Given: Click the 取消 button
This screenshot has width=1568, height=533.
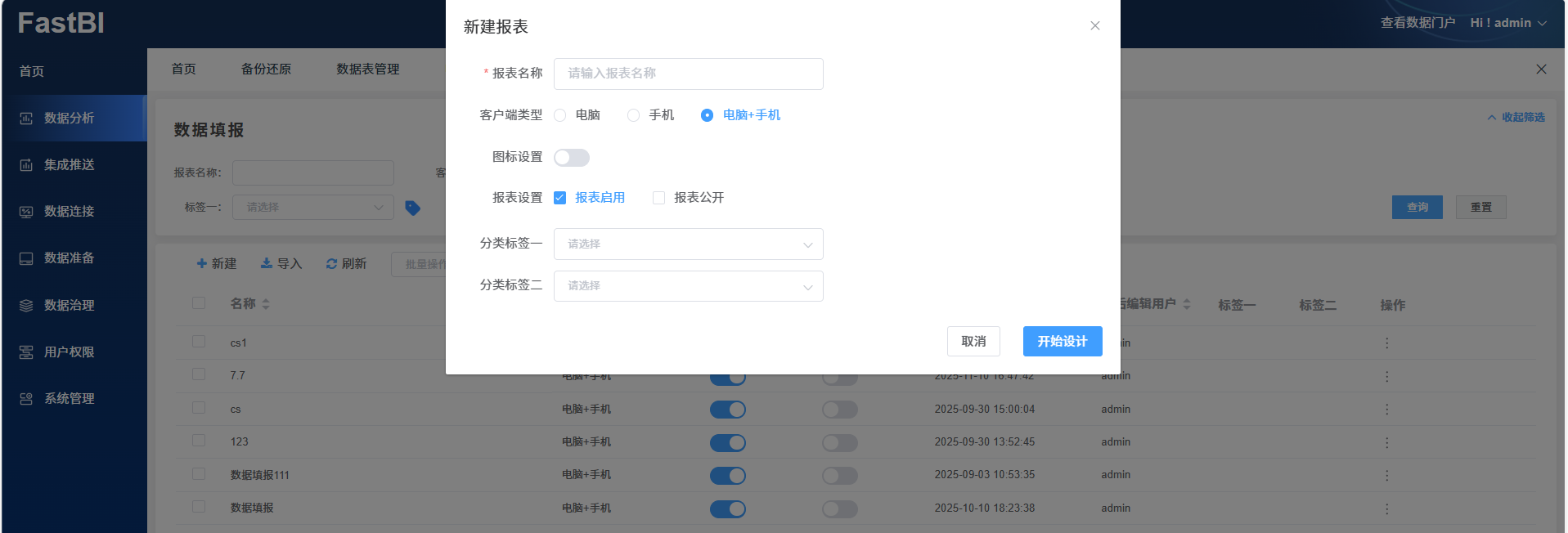Looking at the screenshot, I should (x=973, y=342).
